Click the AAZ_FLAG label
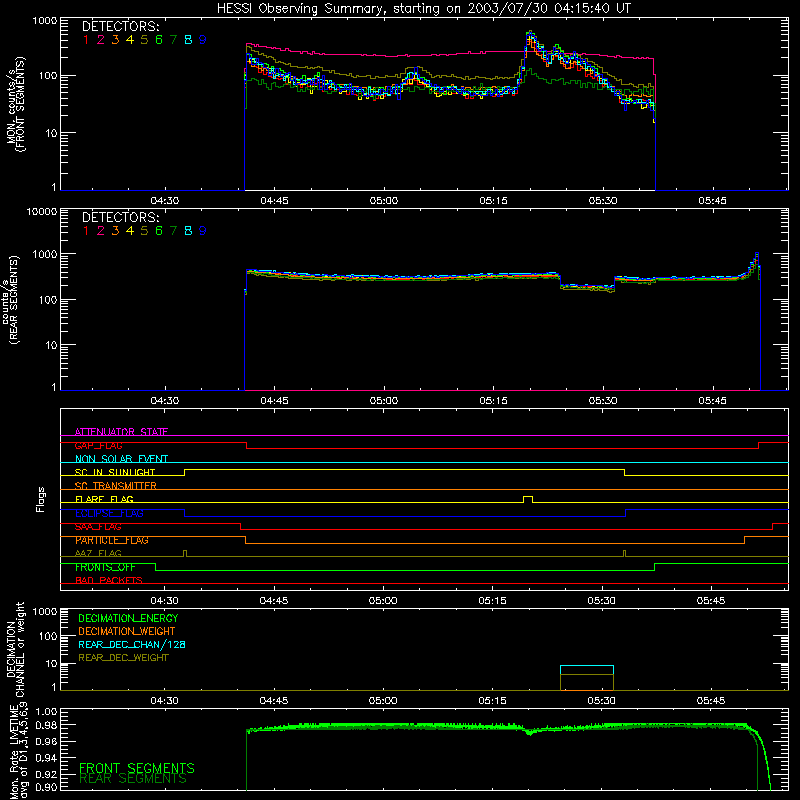 point(98,554)
